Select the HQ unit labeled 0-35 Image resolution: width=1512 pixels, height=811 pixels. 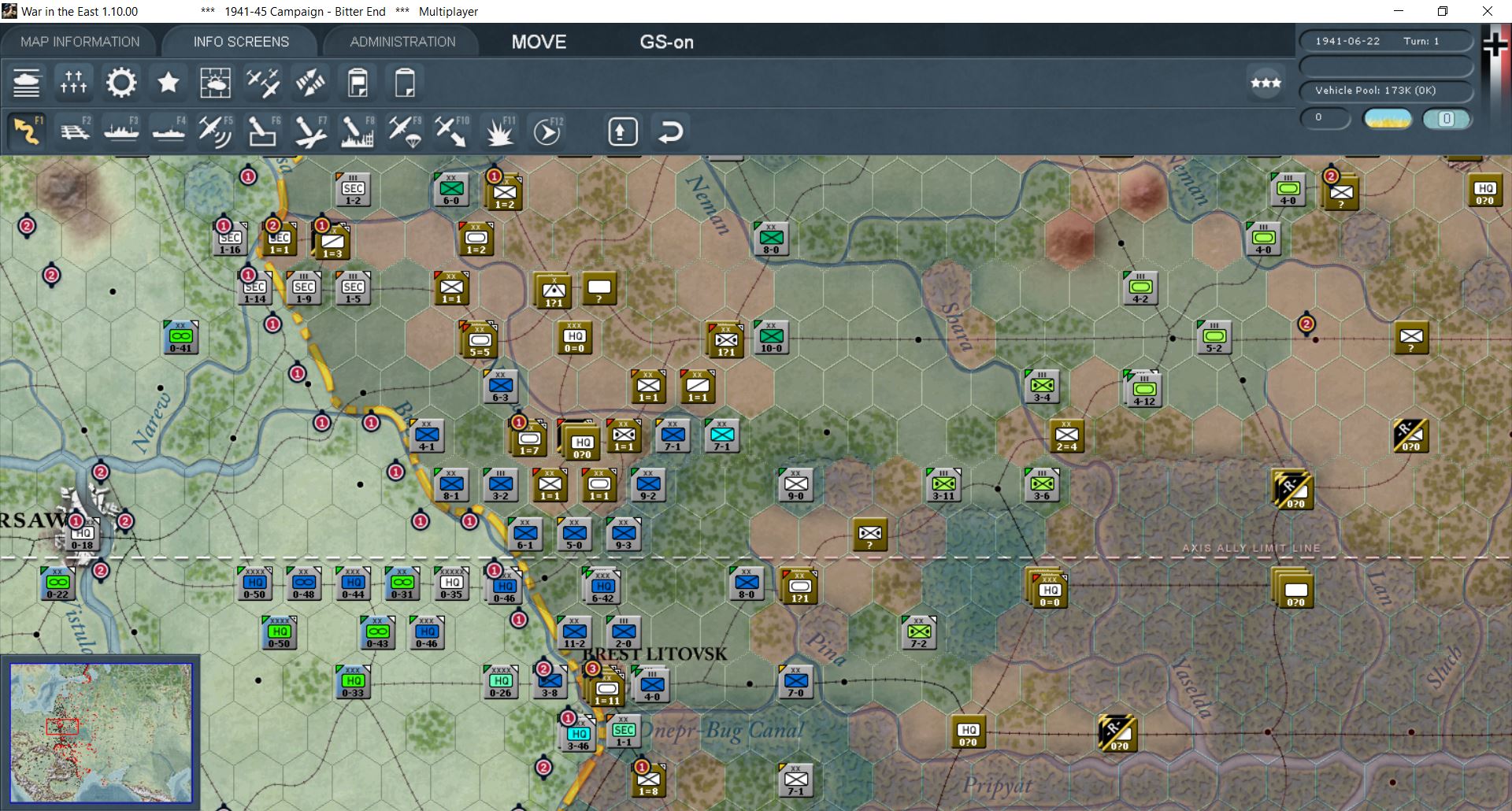pos(451,583)
